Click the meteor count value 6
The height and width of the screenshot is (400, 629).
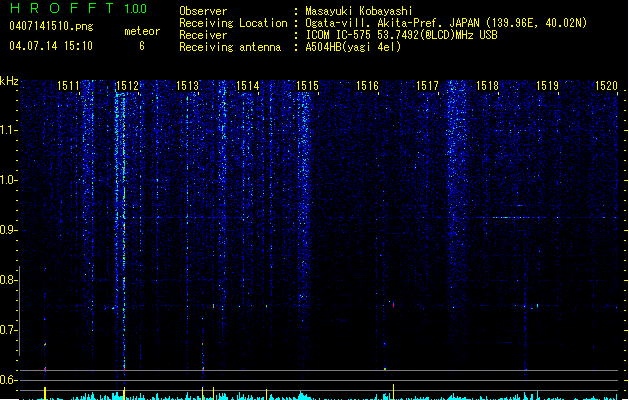tap(142, 46)
